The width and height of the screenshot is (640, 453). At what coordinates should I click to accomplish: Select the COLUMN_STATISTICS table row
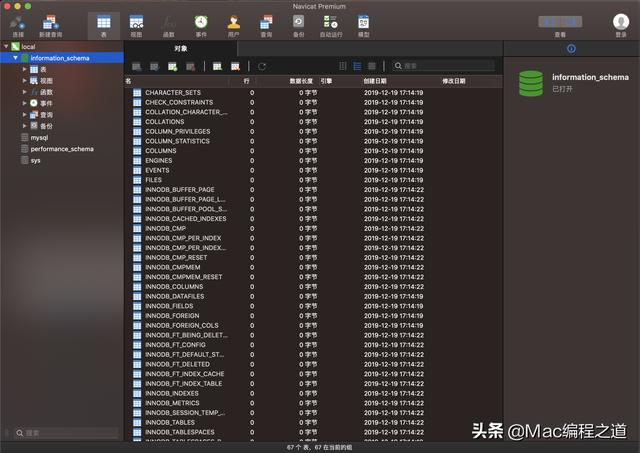(313, 141)
